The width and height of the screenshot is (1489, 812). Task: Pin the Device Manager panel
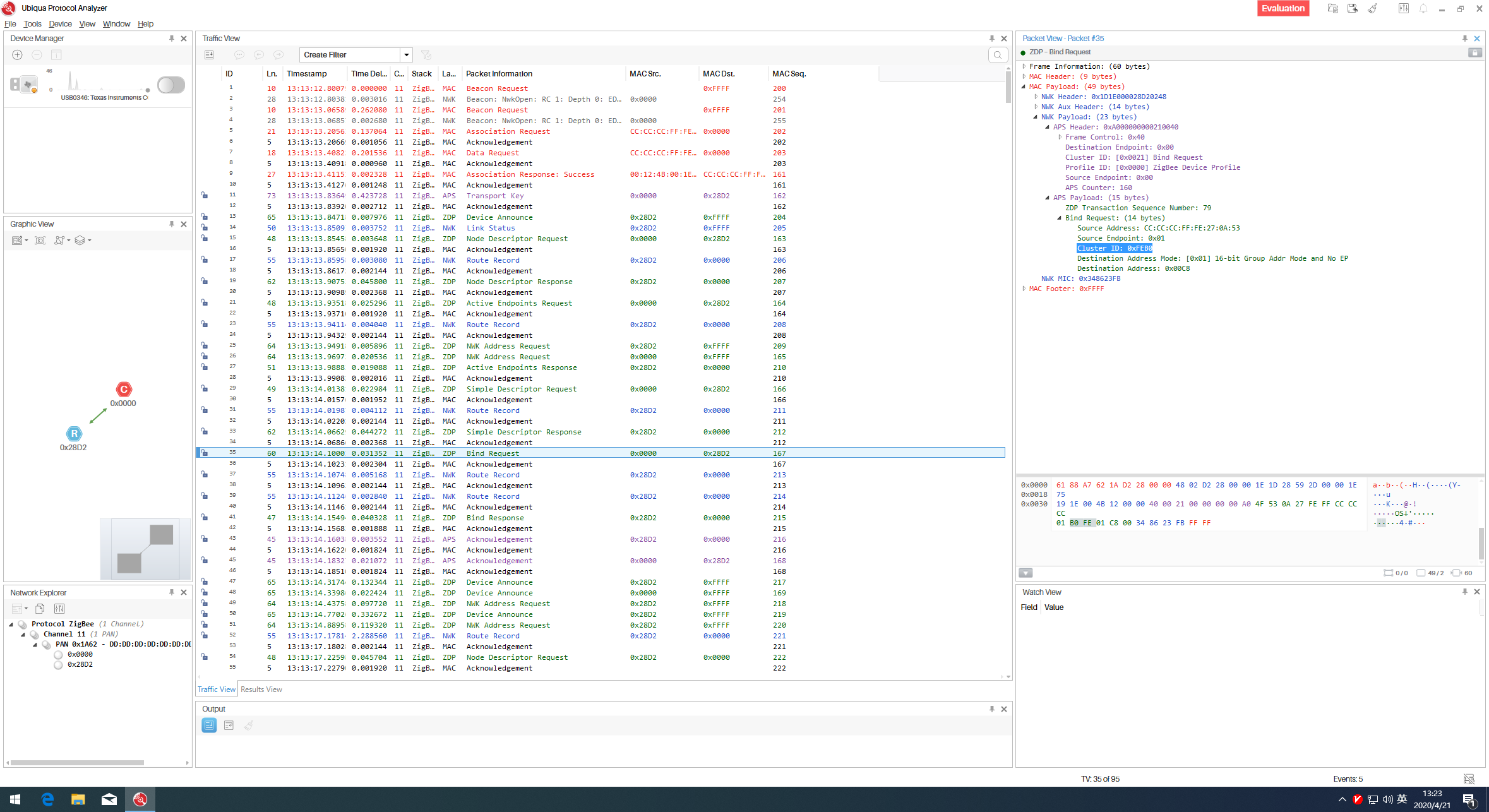point(172,39)
